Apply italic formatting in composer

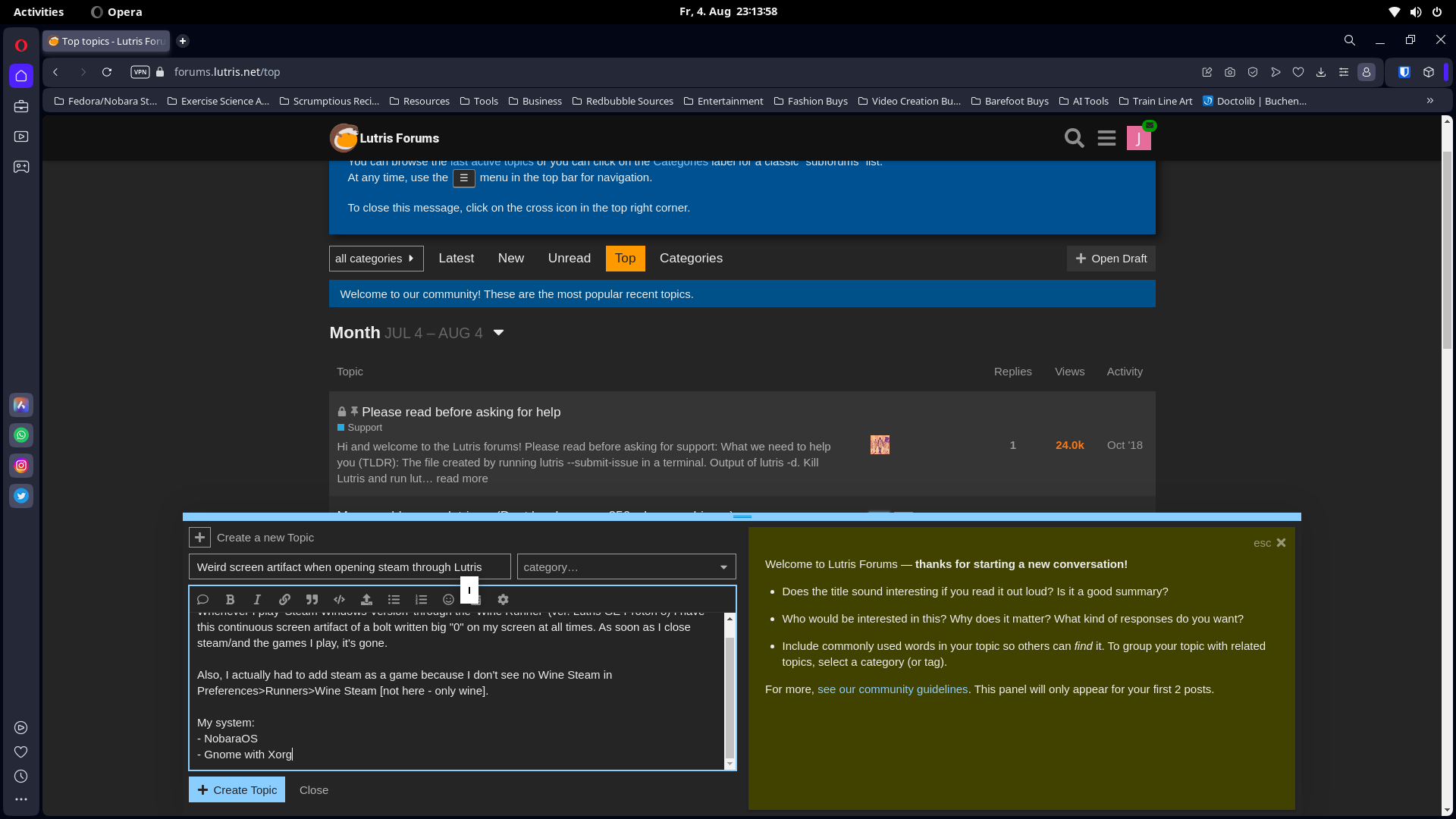(x=257, y=599)
